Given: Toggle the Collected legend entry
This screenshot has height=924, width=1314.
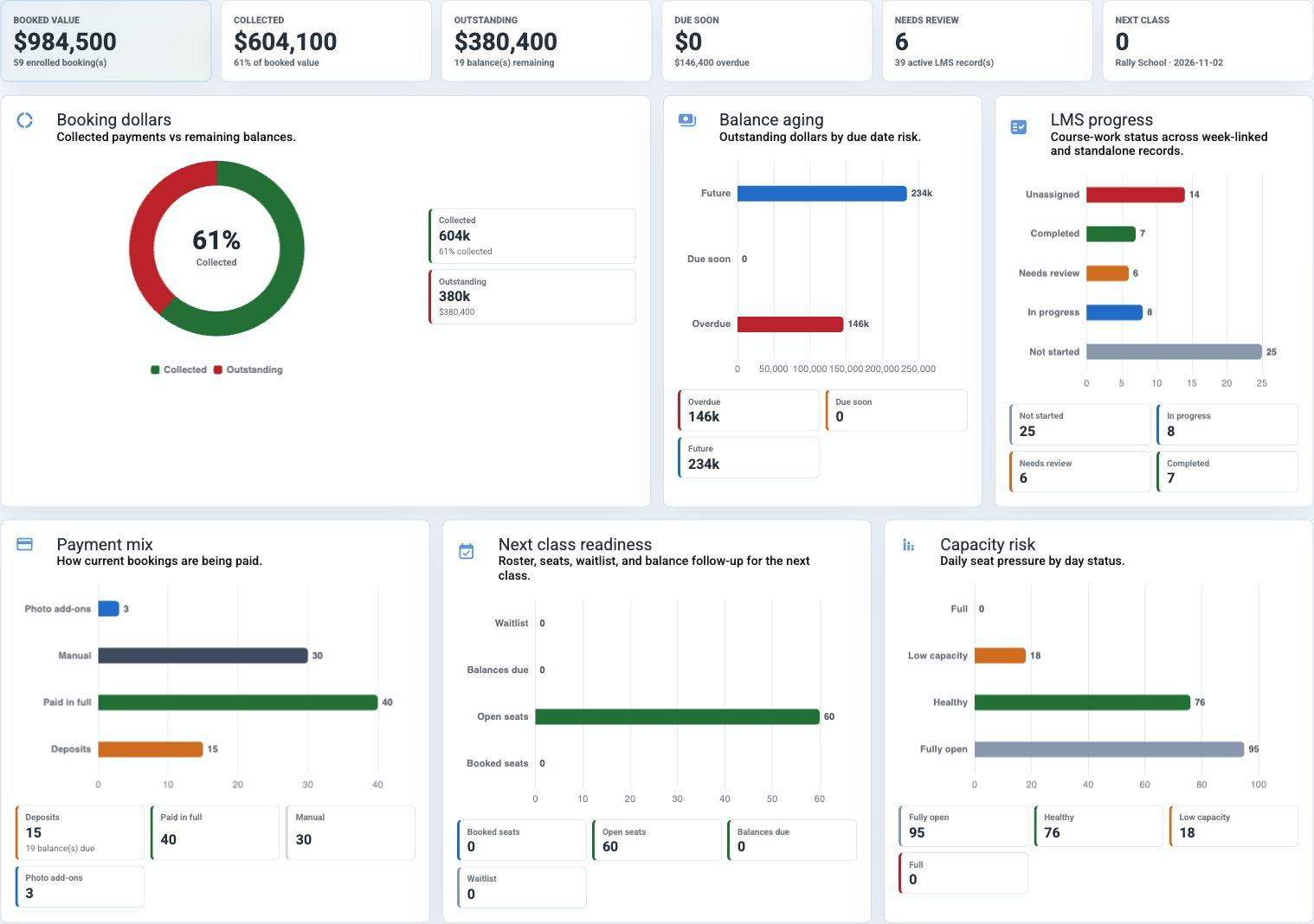Looking at the screenshot, I should 179,369.
